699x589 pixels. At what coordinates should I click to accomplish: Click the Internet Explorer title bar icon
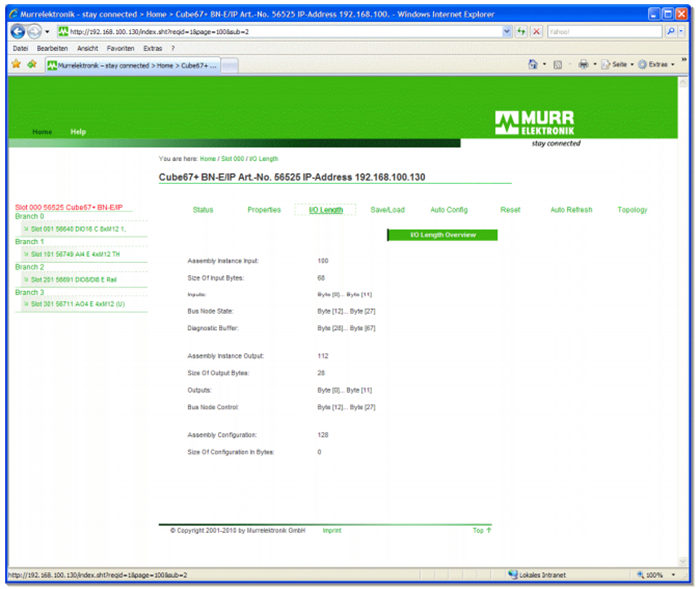(x=14, y=14)
